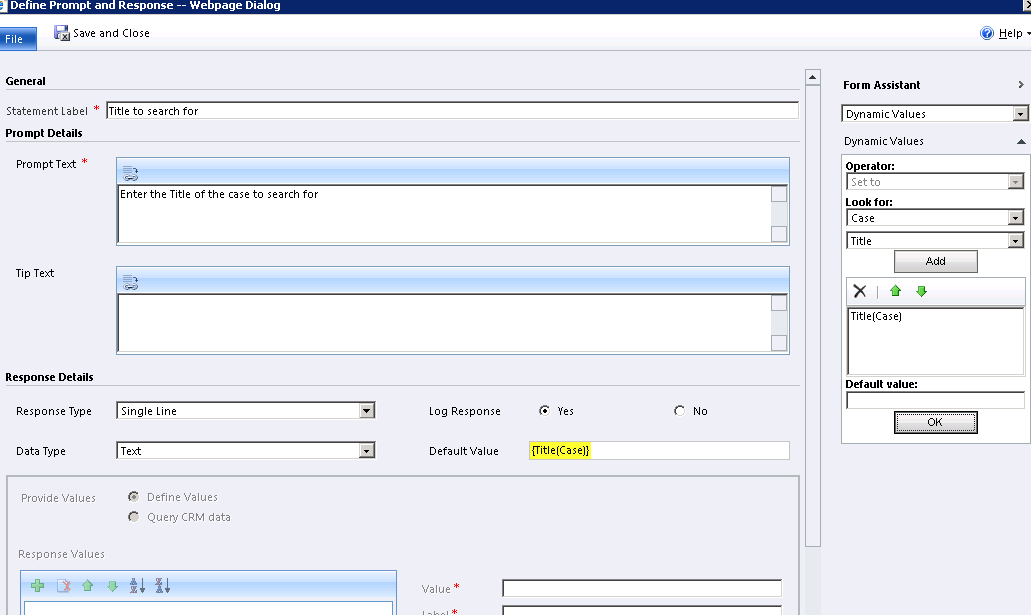Open the File menu
Screen dimensions: 1031x615
18,37
